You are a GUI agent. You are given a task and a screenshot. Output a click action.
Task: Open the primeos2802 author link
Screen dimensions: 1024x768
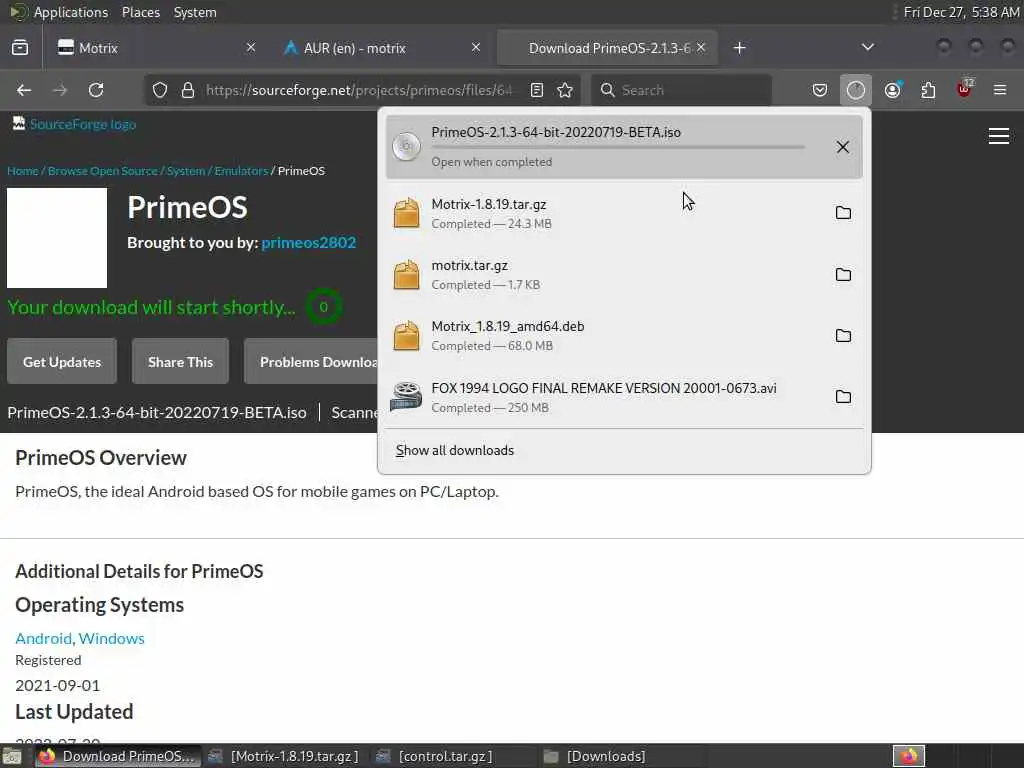pos(309,242)
